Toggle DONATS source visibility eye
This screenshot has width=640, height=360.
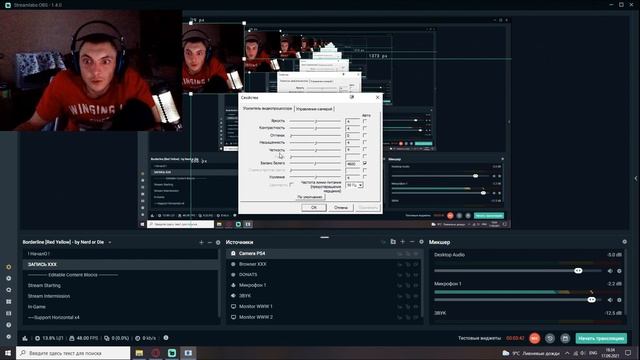tap(415, 275)
